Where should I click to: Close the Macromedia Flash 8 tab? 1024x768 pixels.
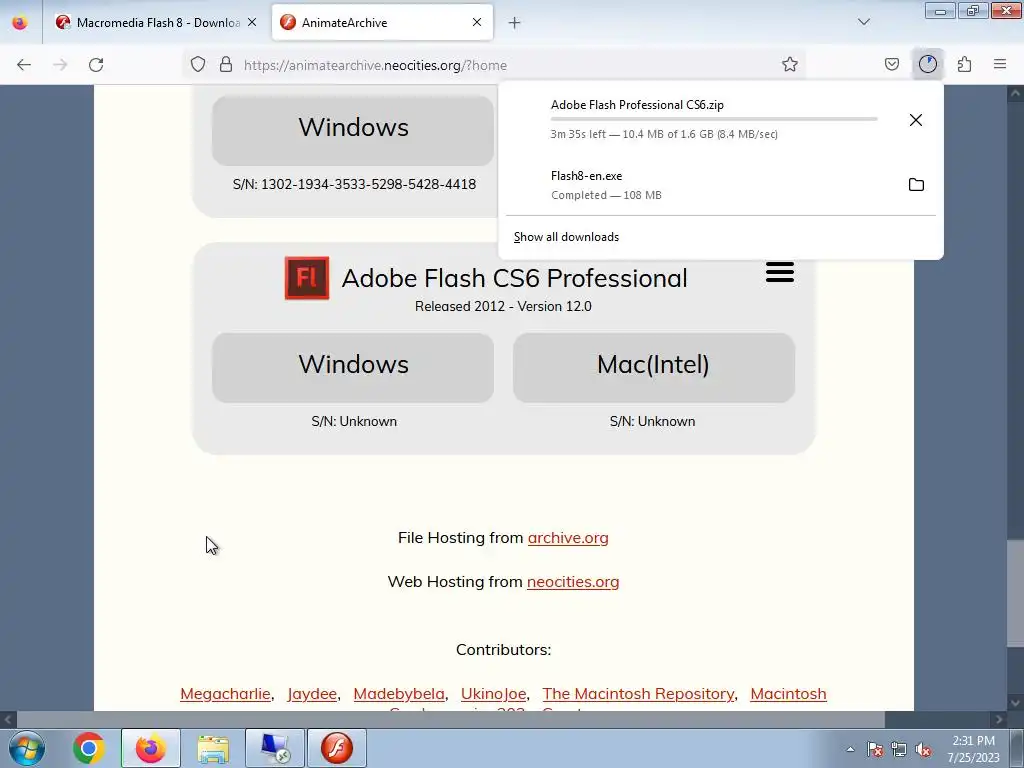252,22
